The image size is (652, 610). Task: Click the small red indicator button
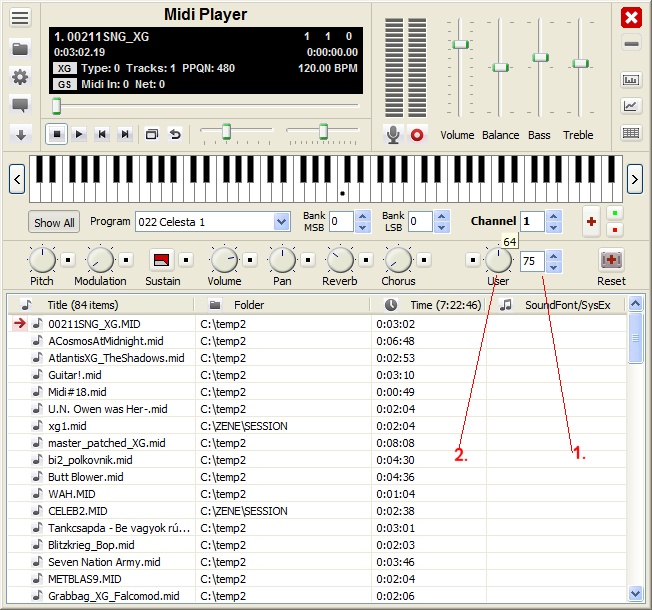[x=615, y=230]
